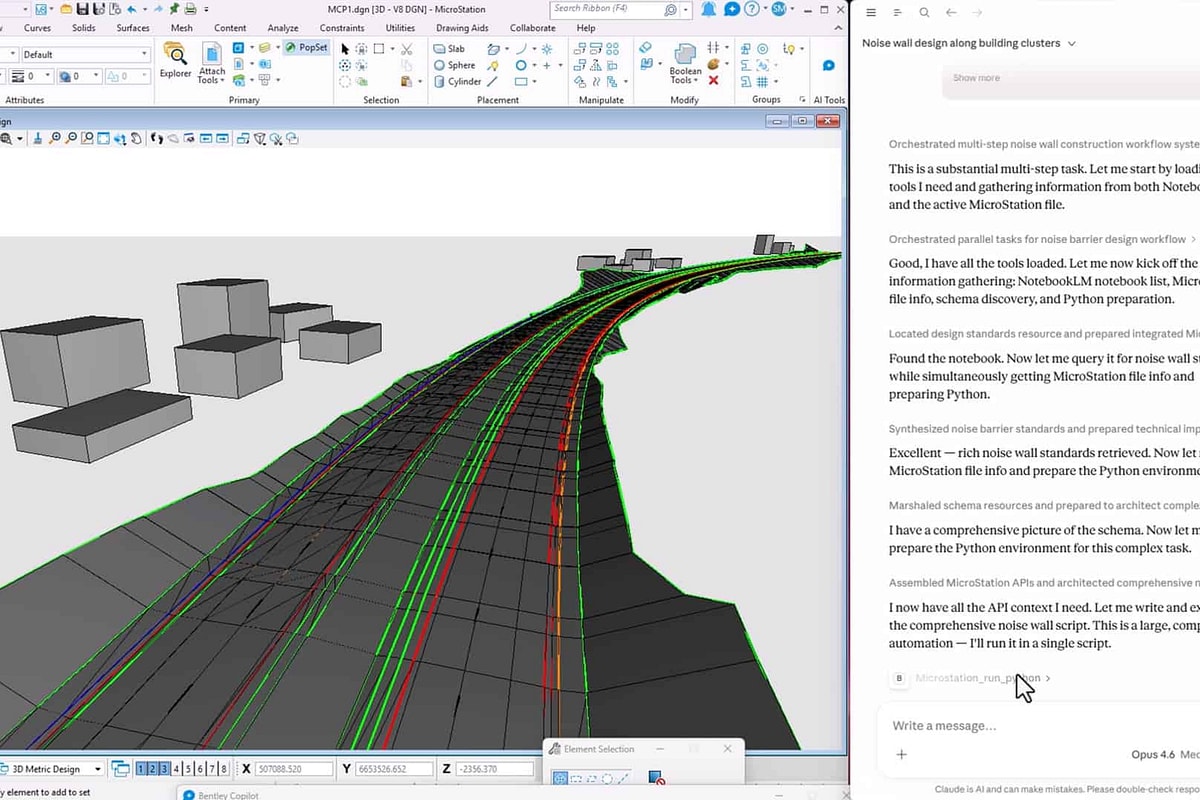The height and width of the screenshot is (800, 1200).
Task: Click the Y coordinate input field
Action: tap(394, 769)
